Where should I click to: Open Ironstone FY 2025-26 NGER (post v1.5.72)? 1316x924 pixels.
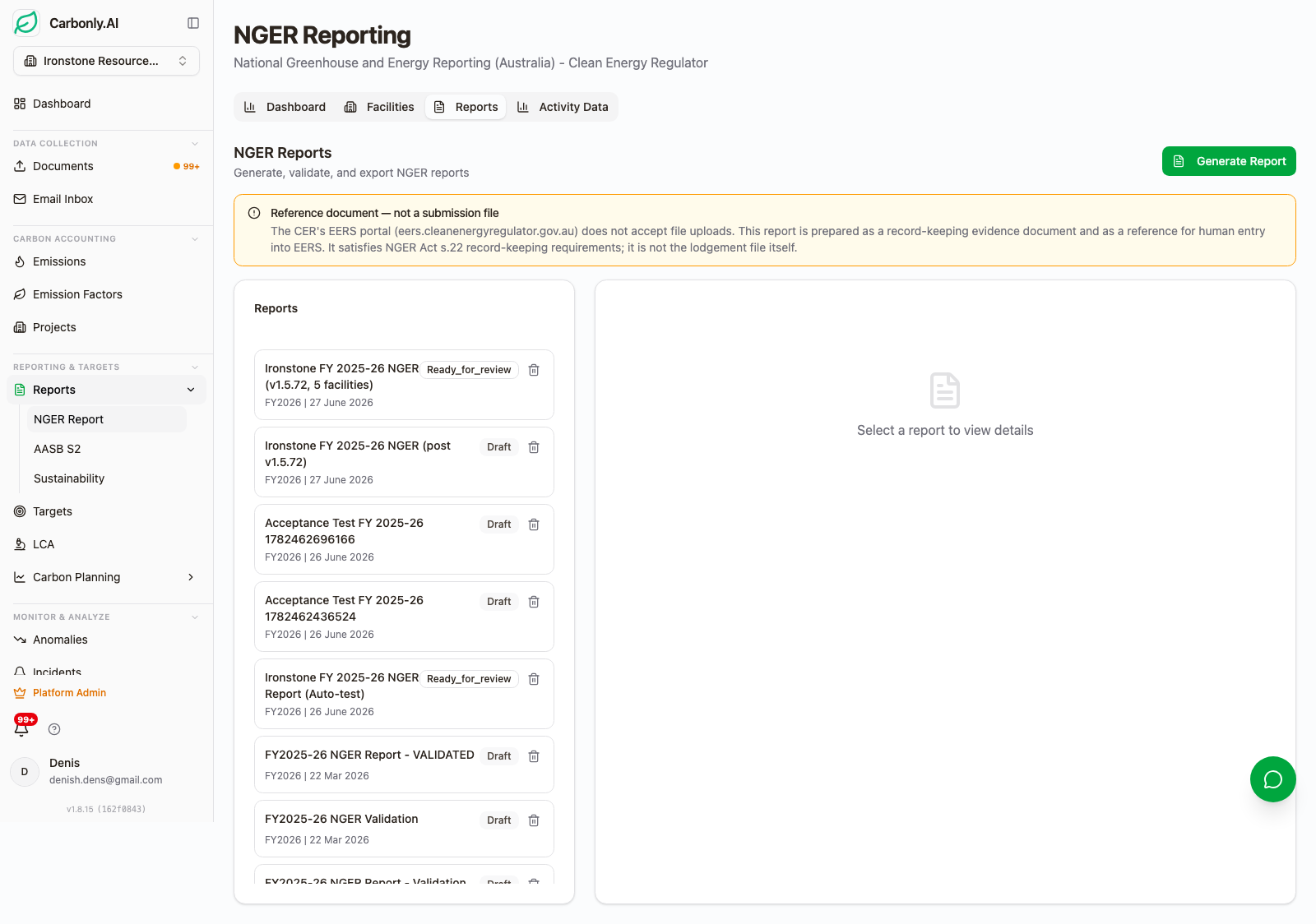404,462
